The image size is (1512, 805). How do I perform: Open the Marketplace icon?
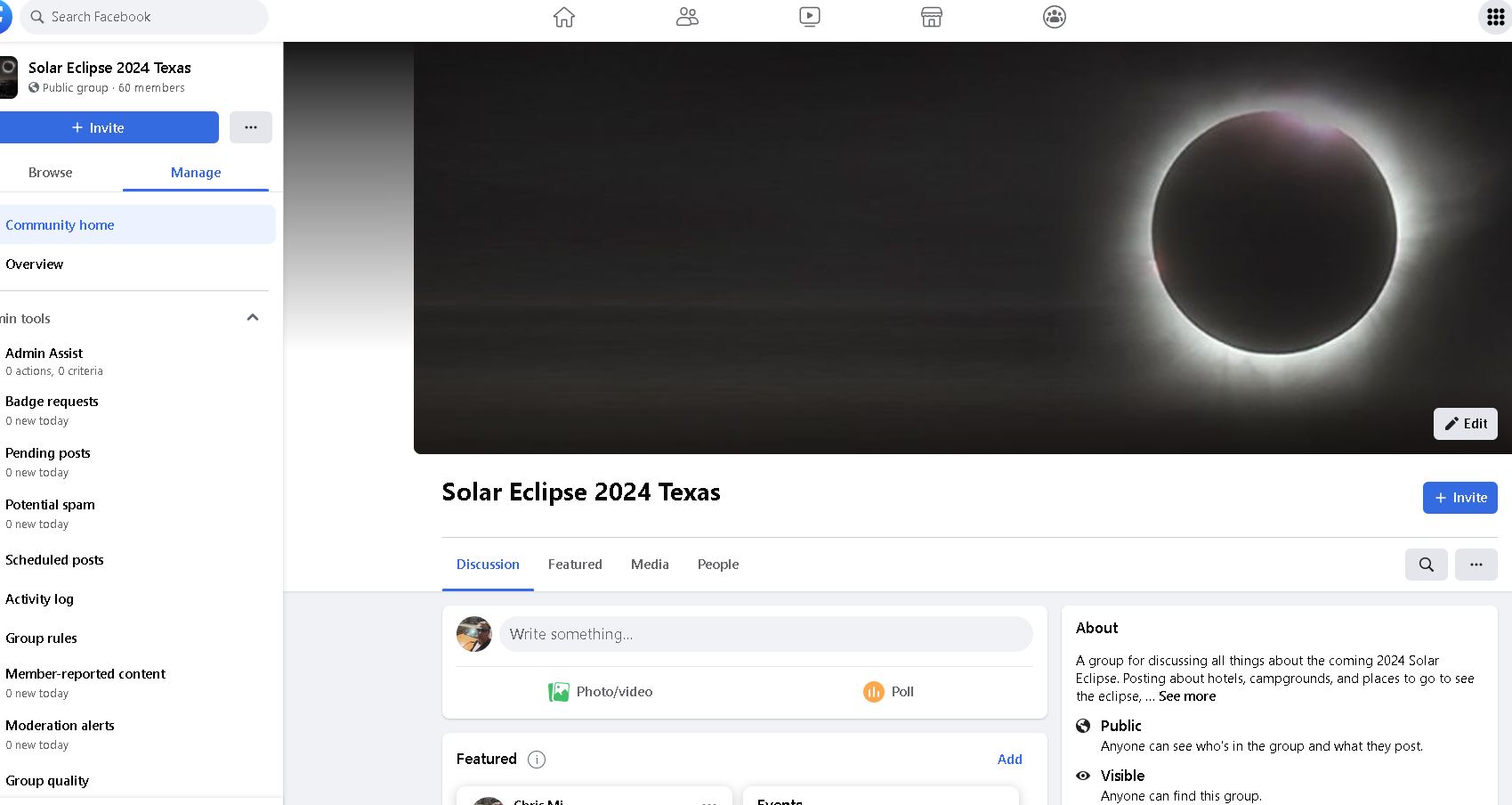[x=932, y=17]
